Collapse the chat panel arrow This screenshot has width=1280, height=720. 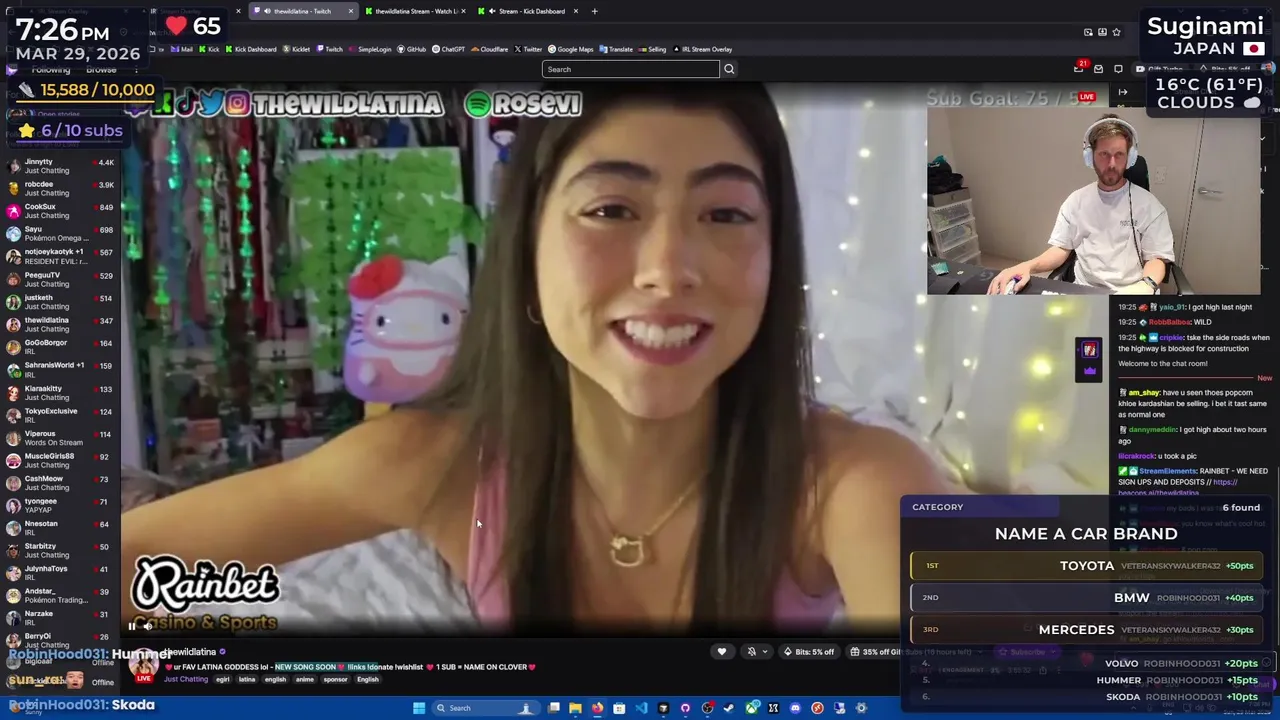click(1122, 92)
